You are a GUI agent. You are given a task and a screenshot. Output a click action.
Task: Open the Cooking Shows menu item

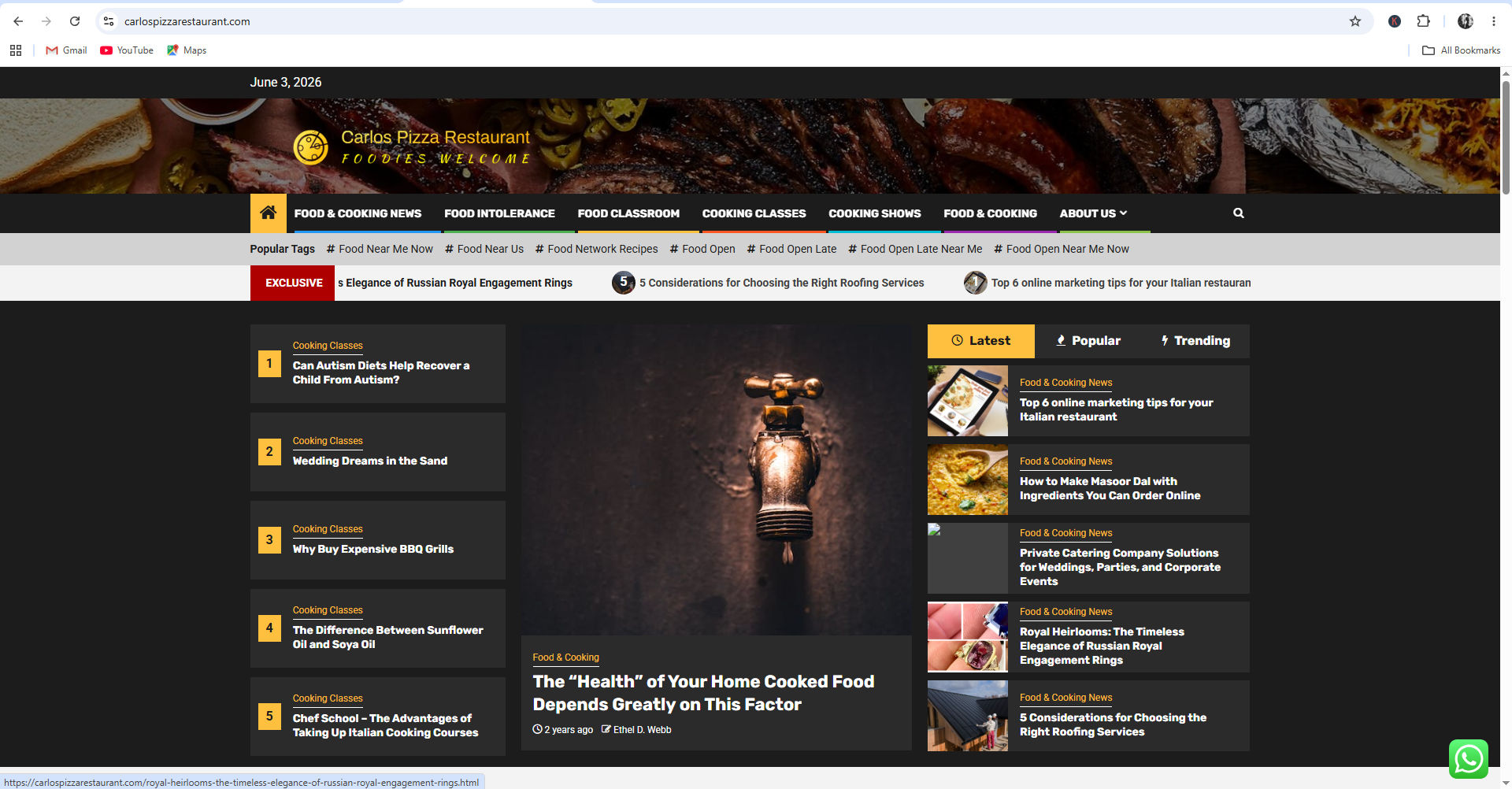point(875,213)
